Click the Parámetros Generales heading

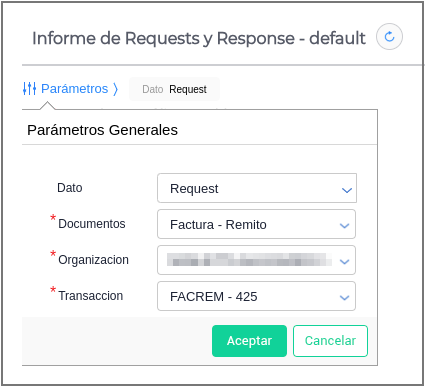[x=102, y=130]
